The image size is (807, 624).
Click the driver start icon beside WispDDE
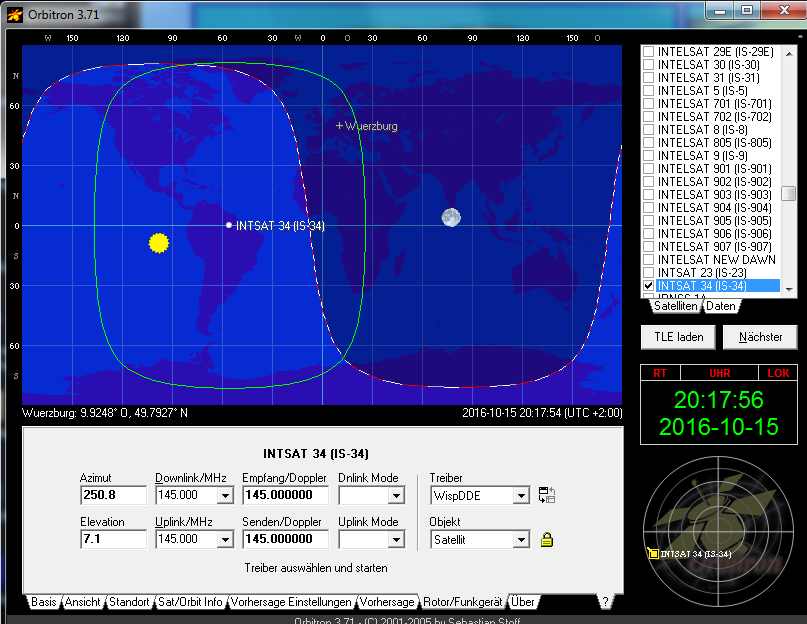(x=546, y=495)
